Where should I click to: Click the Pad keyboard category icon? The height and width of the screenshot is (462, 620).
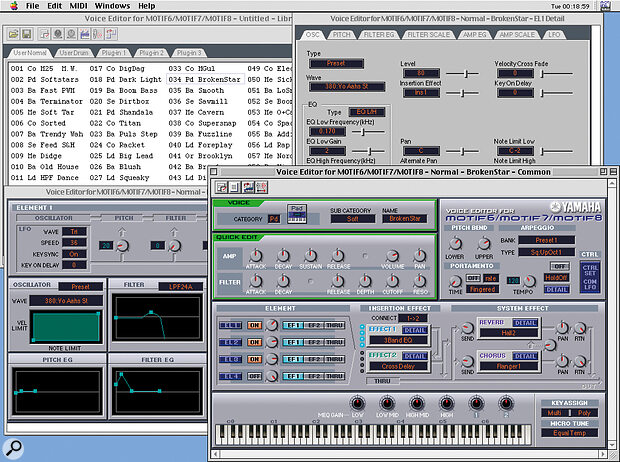[x=297, y=214]
